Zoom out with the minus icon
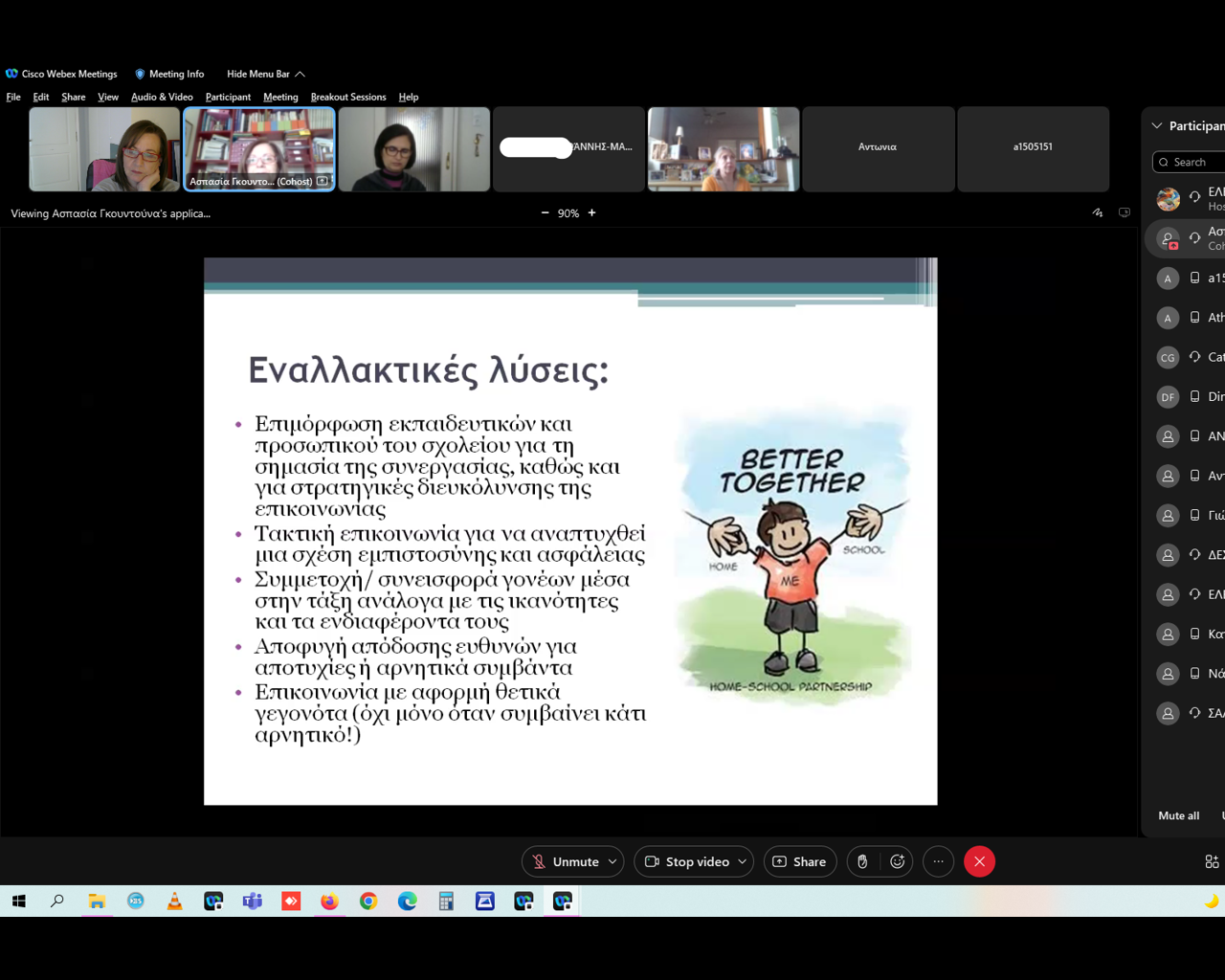1225x980 pixels. 546,212
